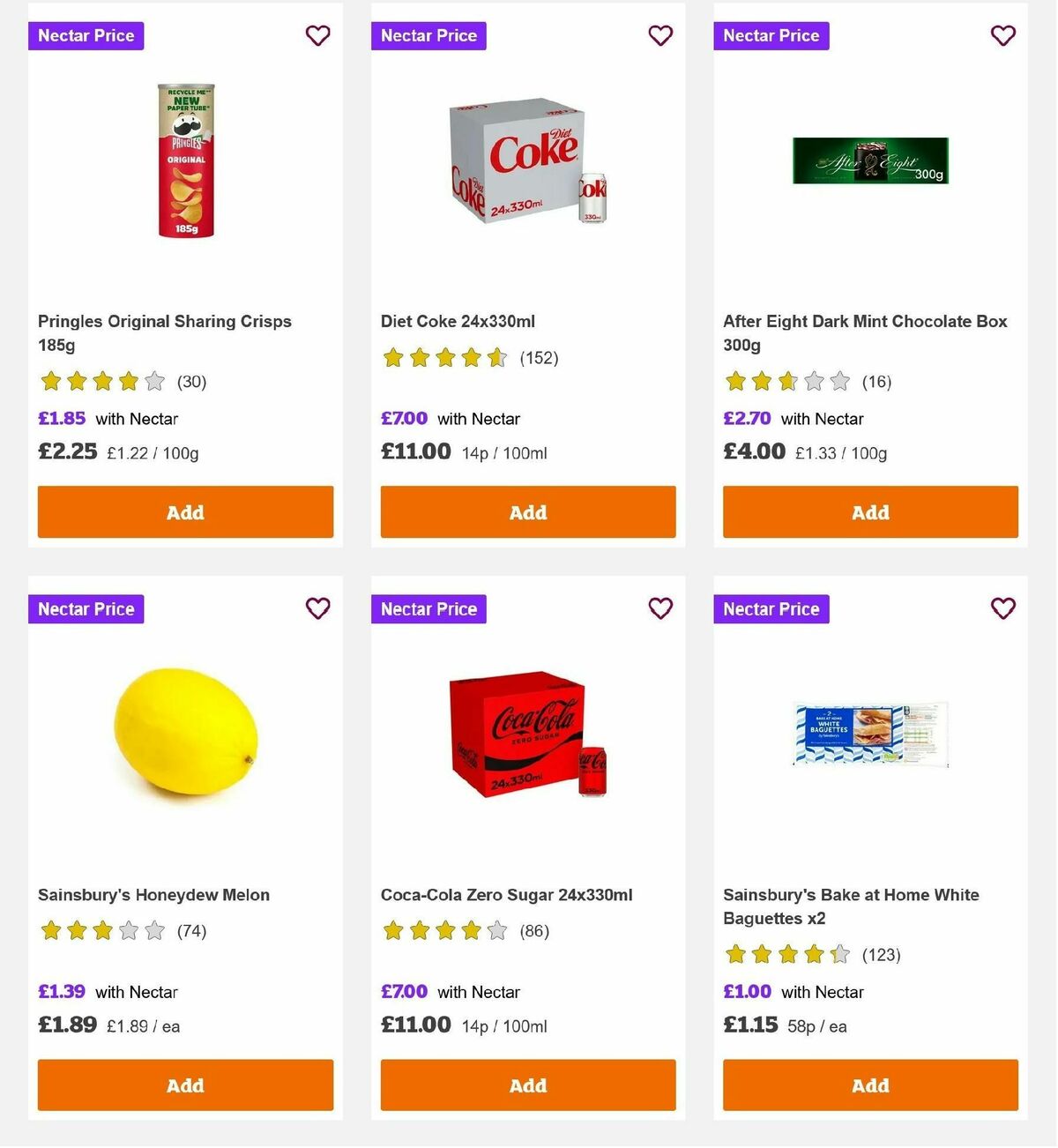Click the heart icon on After Eight chocolate box

click(x=1002, y=35)
